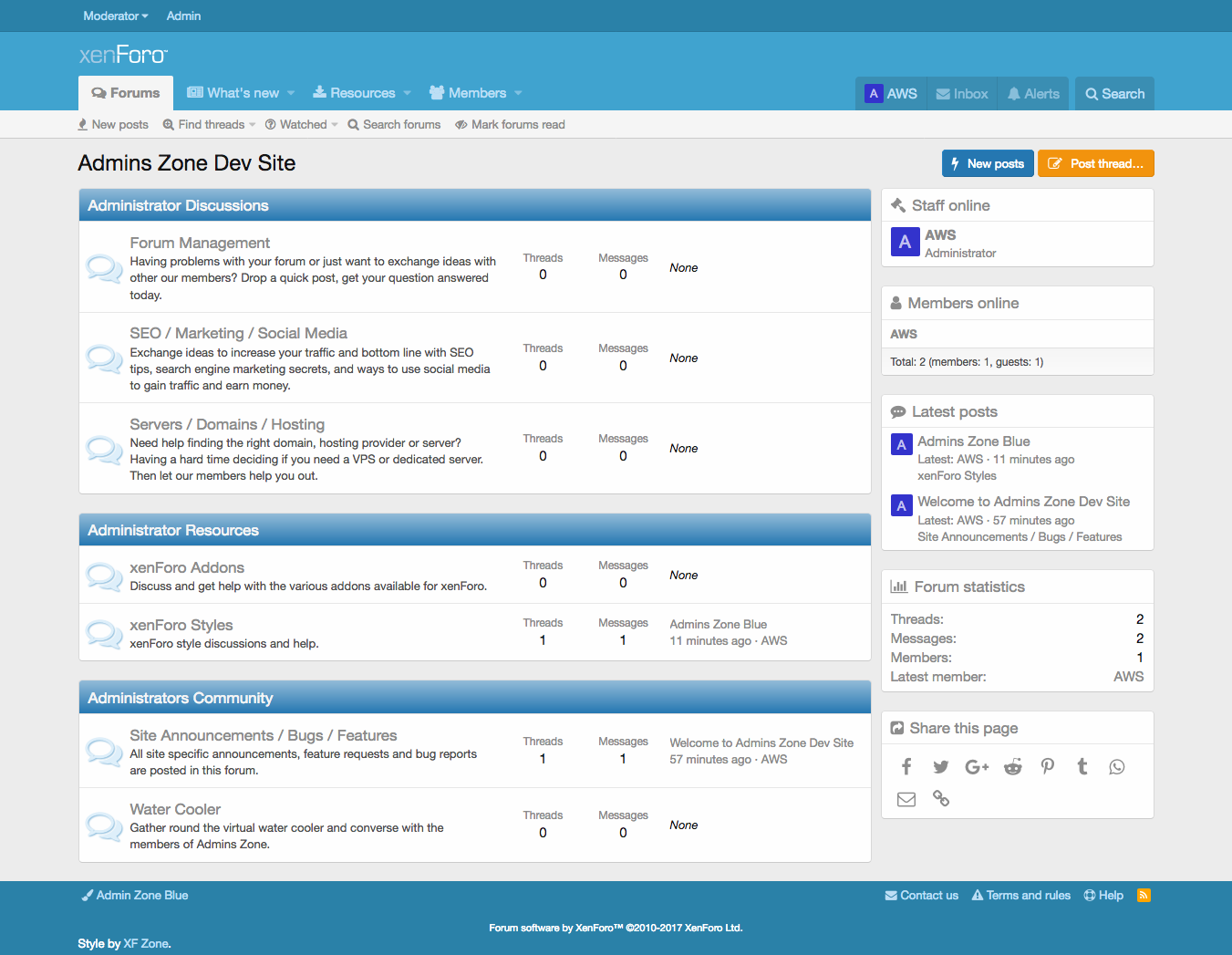Click New posts sub-navigation link
This screenshot has height=955, width=1232.
click(x=113, y=125)
